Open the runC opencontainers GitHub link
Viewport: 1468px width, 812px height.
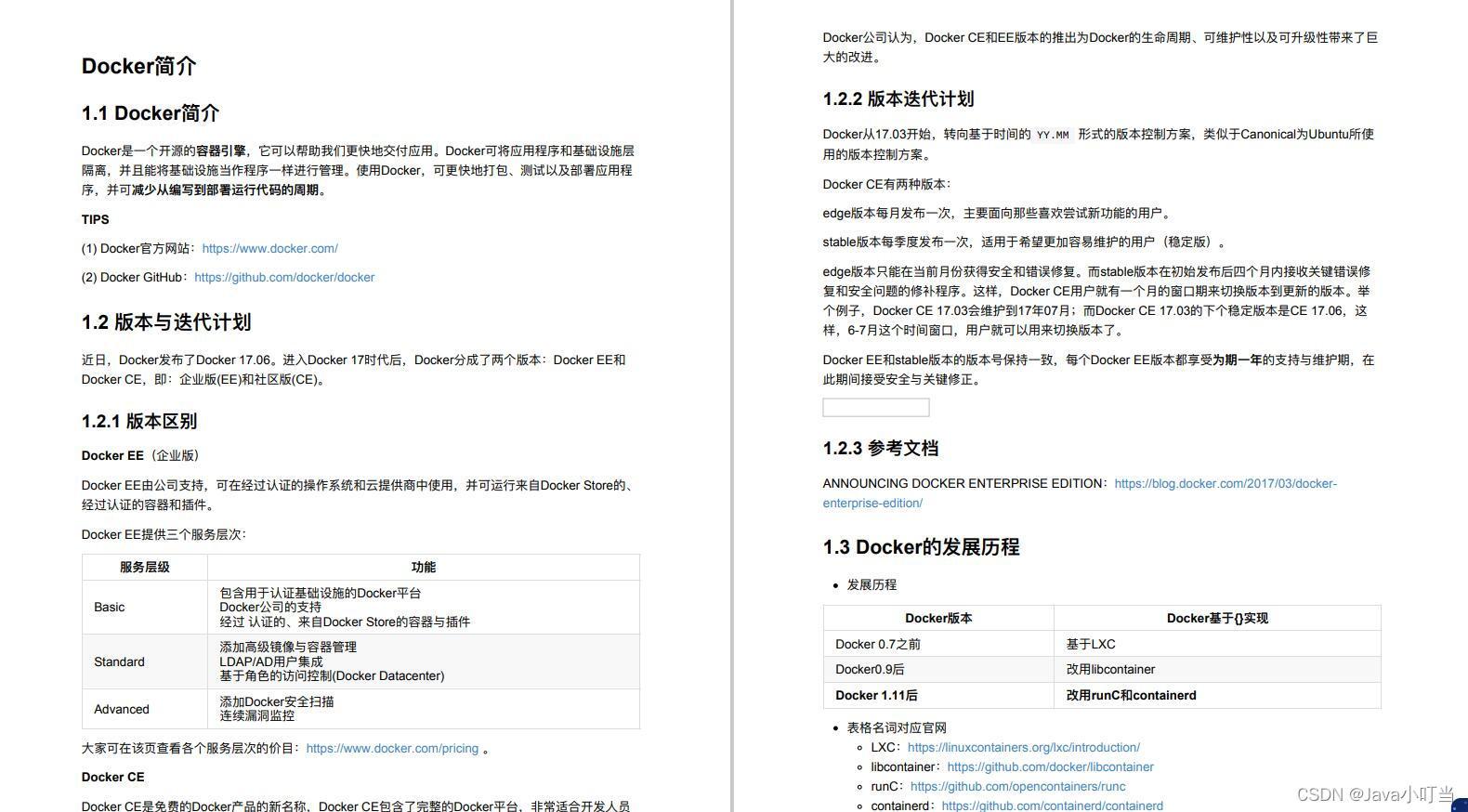(1017, 786)
